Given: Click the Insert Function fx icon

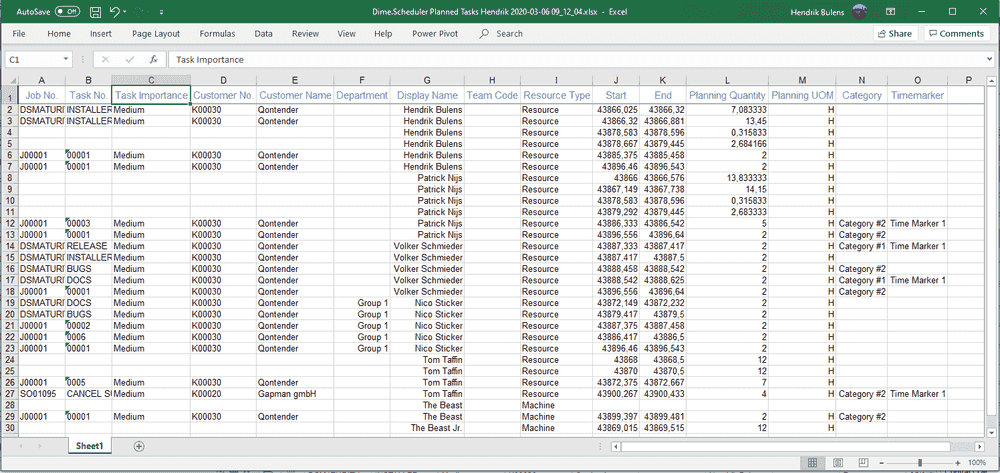Looking at the screenshot, I should (154, 59).
